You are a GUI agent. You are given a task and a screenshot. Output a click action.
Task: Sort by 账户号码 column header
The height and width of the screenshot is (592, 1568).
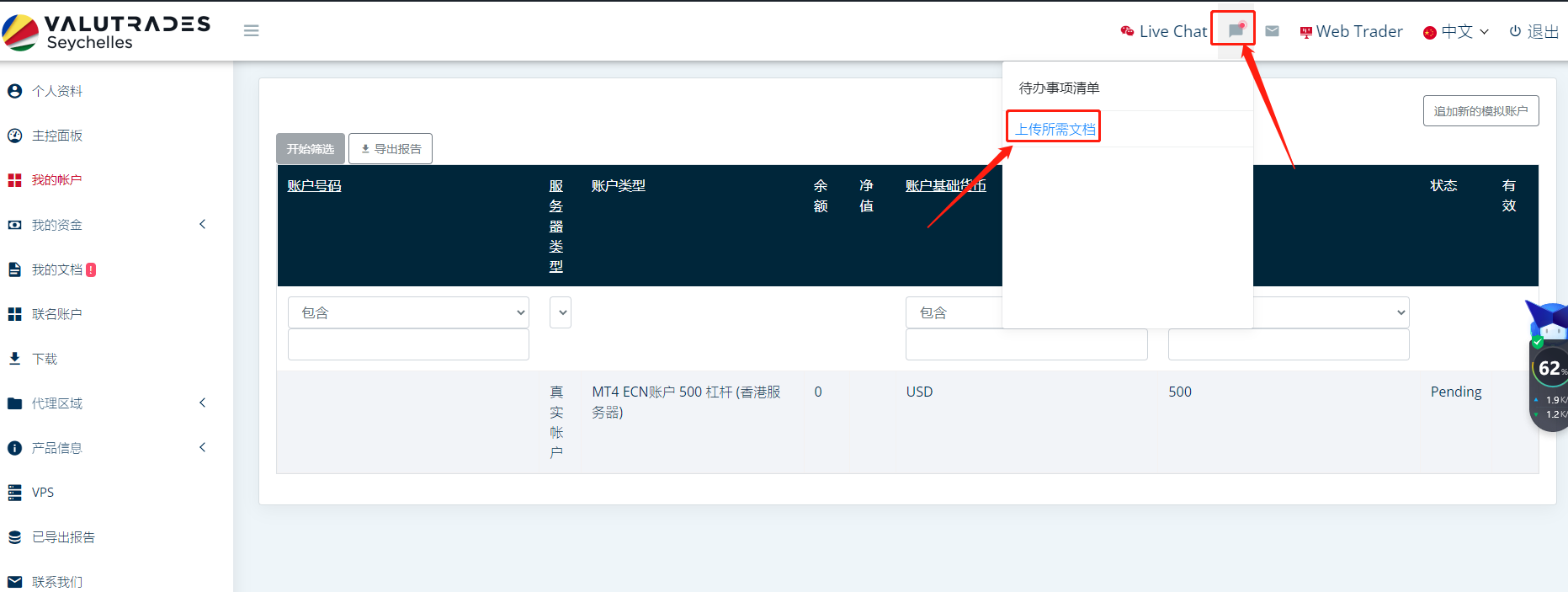click(314, 186)
